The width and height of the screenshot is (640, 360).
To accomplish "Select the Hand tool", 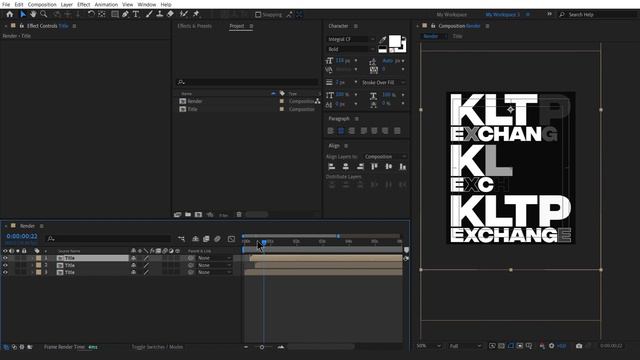I will tap(33, 14).
